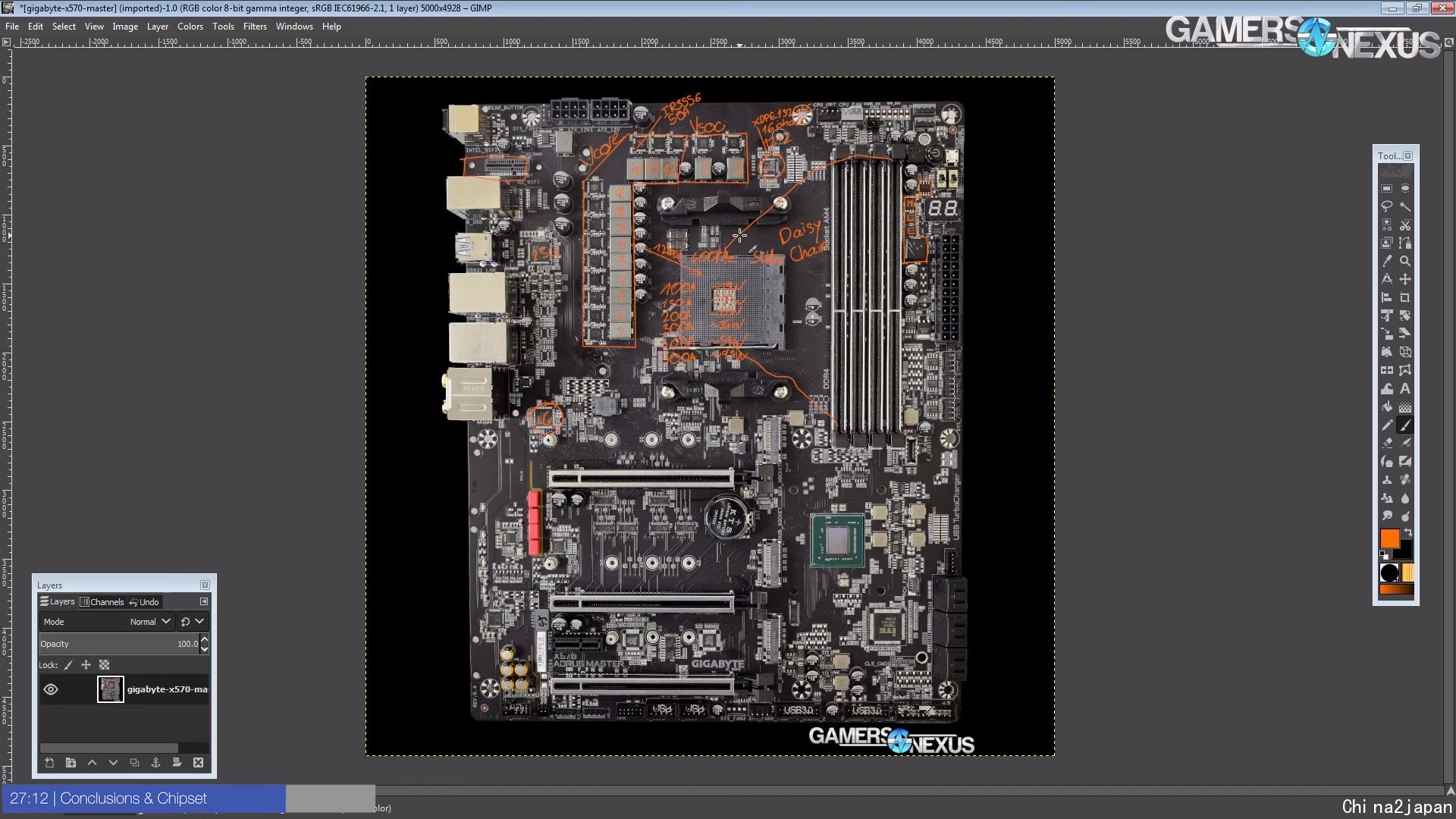Reset colors to default black and white

point(1383,555)
